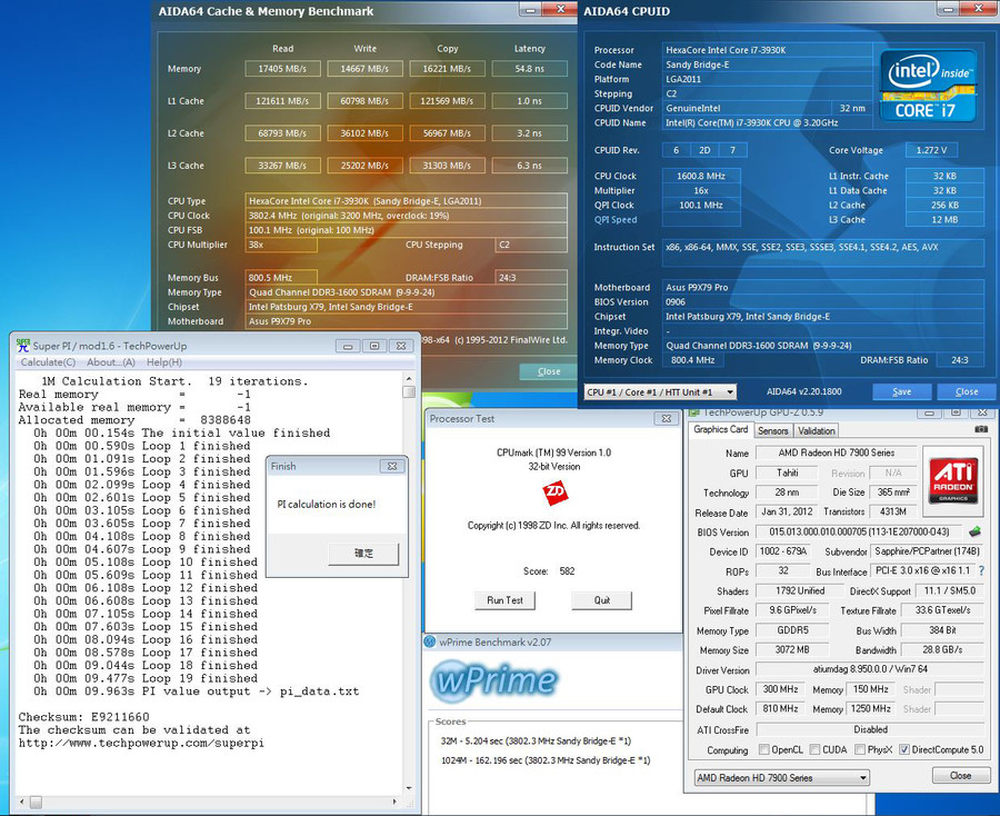The width and height of the screenshot is (1000, 816).
Task: Click the L3 Cache Copy 31303 MB/s value
Action: [447, 165]
